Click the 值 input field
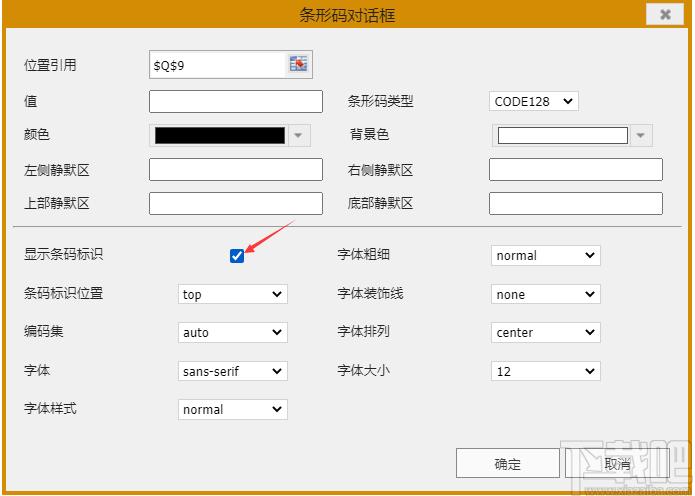This screenshot has width=695, height=496. pyautogui.click(x=236, y=102)
